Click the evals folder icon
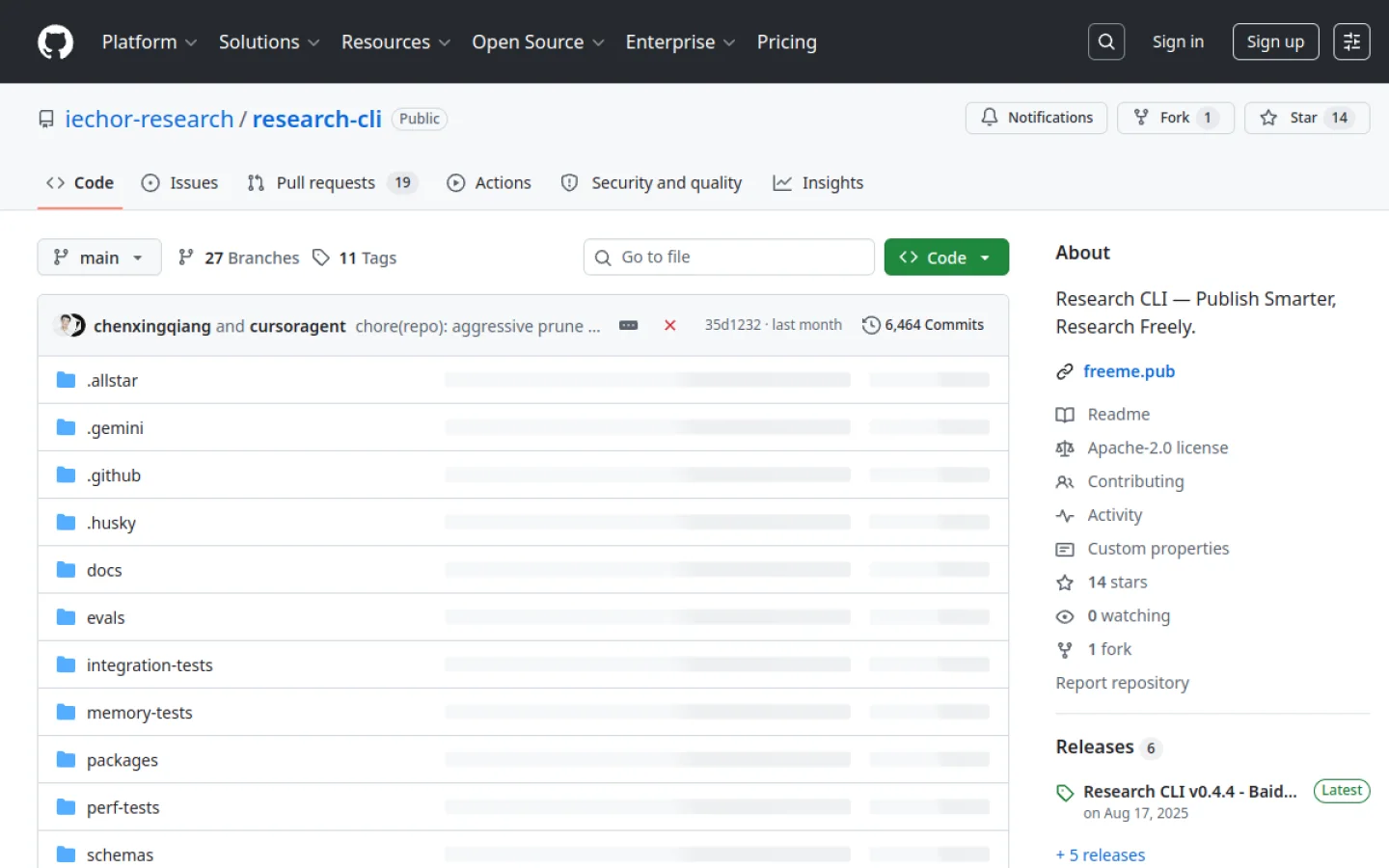This screenshot has width=1389, height=868. tap(66, 617)
